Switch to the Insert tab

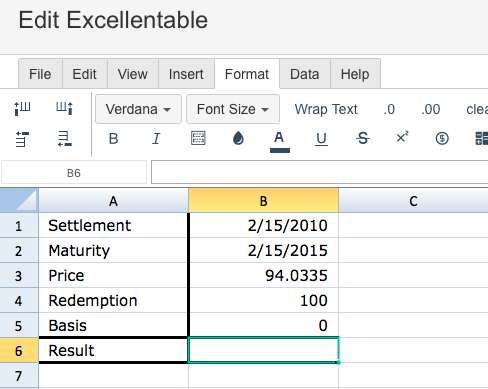[x=186, y=74]
